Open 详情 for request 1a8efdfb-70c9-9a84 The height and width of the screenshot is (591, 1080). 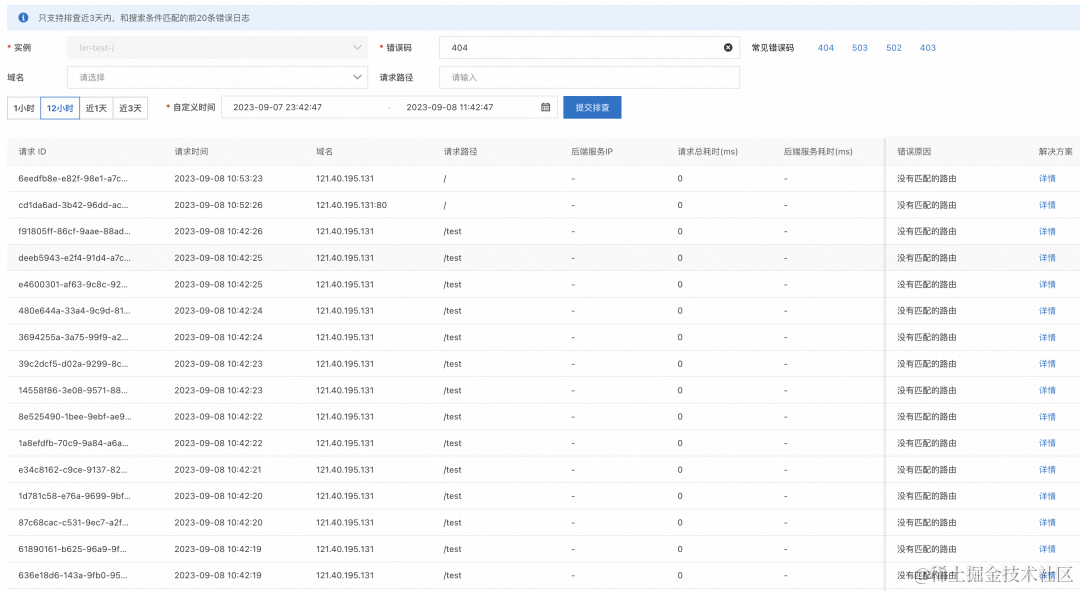[x=1047, y=443]
